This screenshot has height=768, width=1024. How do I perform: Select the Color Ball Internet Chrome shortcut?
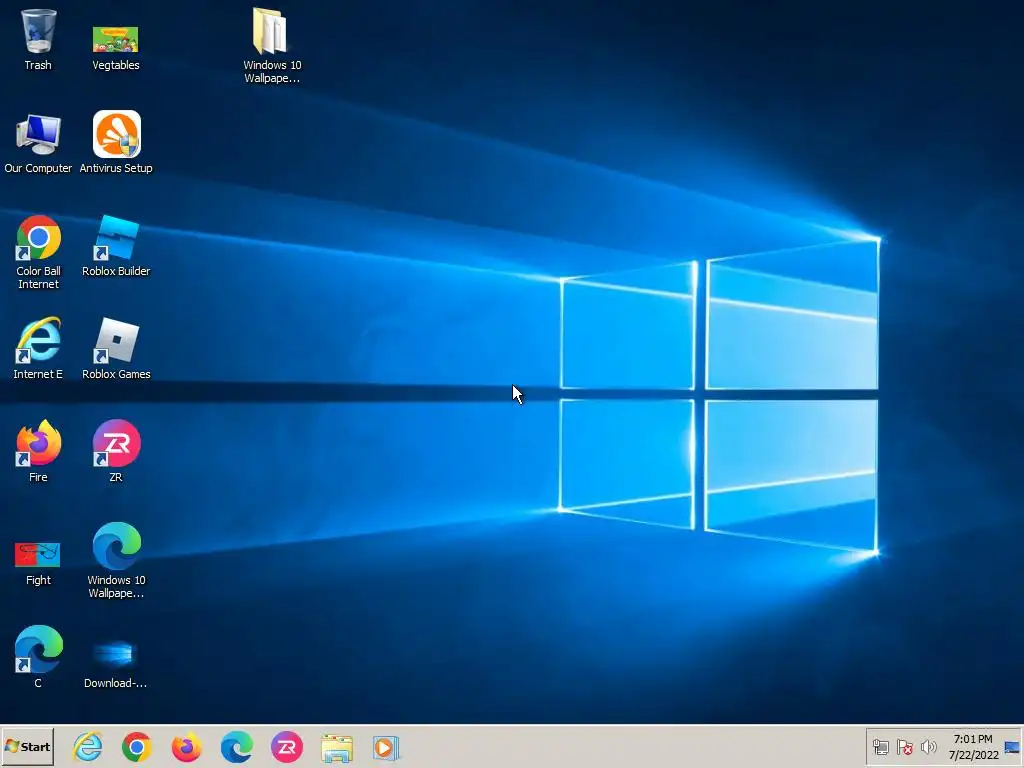coord(38,252)
